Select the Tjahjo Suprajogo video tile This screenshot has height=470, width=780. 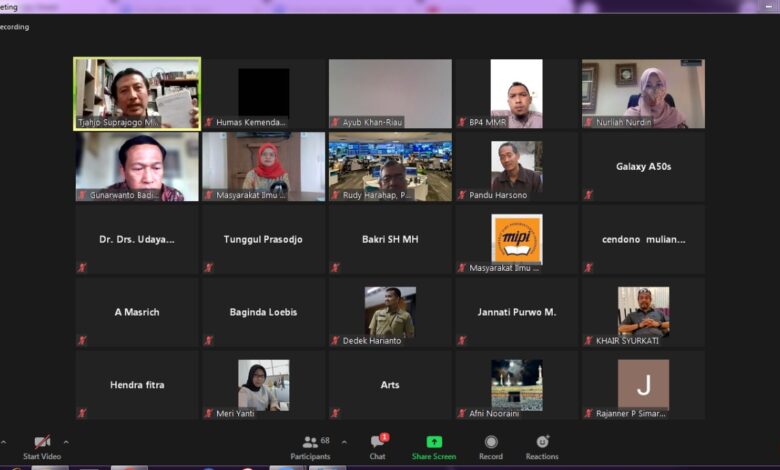(x=137, y=93)
